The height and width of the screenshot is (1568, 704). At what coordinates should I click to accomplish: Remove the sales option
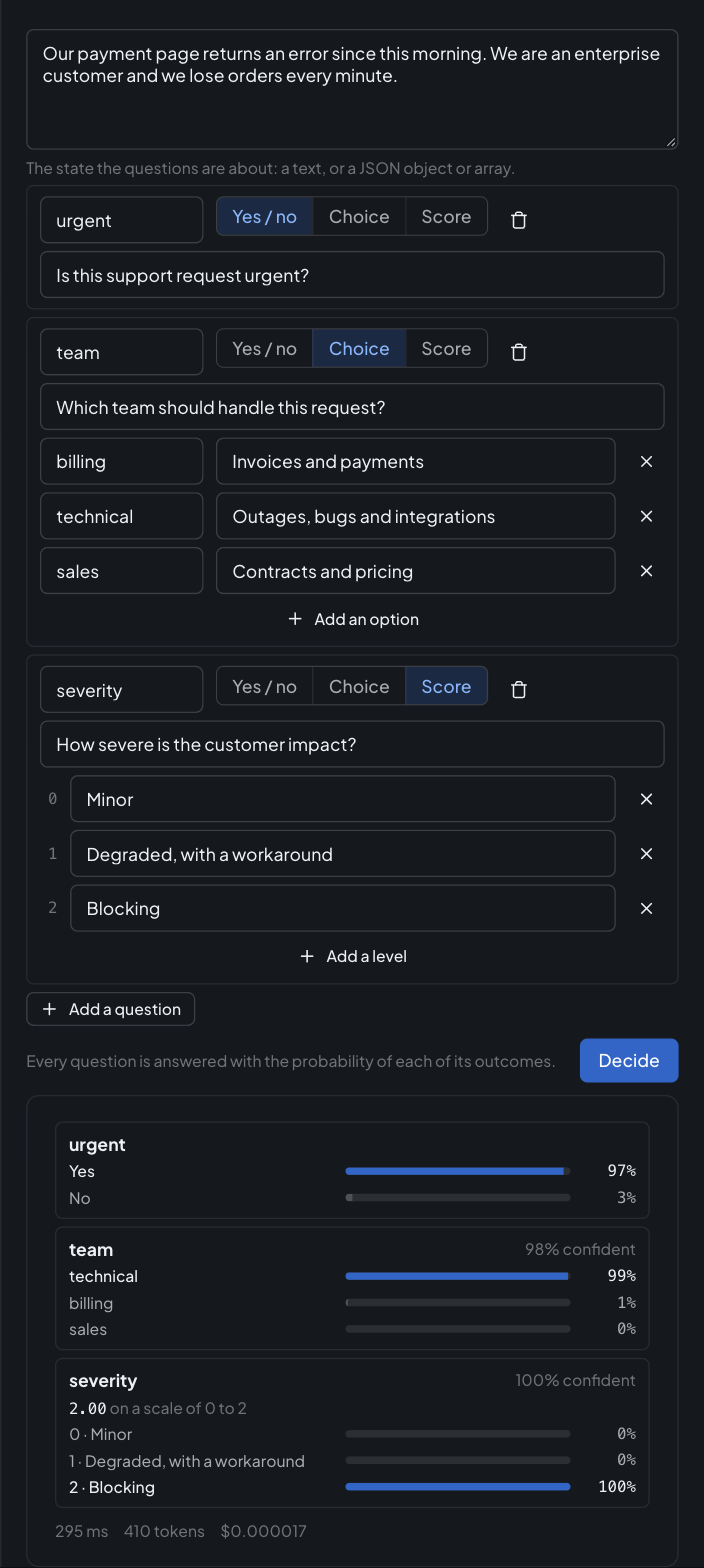pos(646,571)
